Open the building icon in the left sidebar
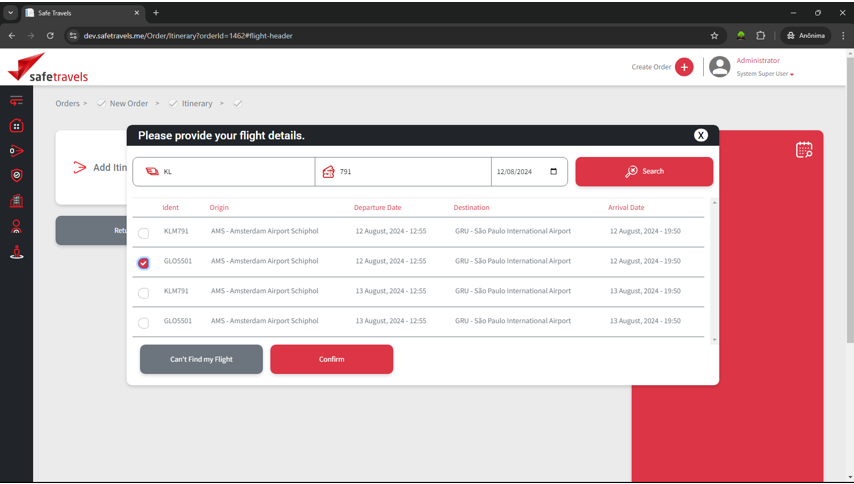 (x=16, y=201)
